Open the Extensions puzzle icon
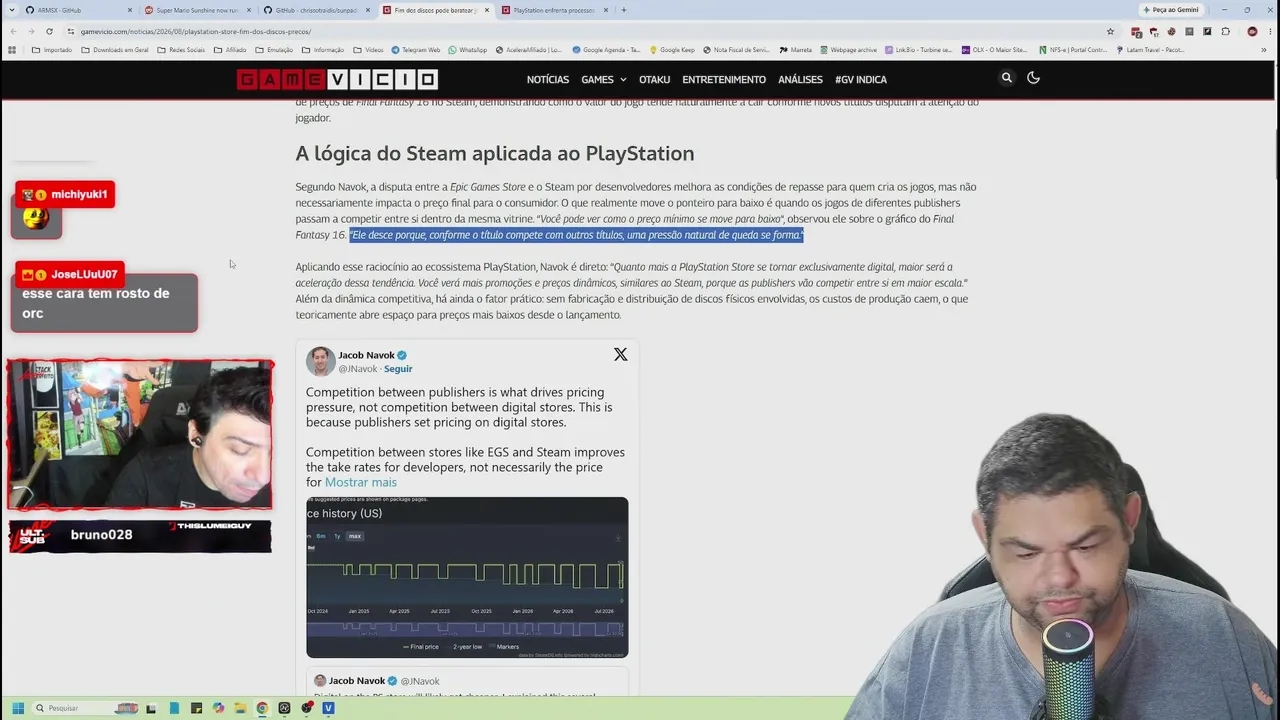 tap(1224, 31)
